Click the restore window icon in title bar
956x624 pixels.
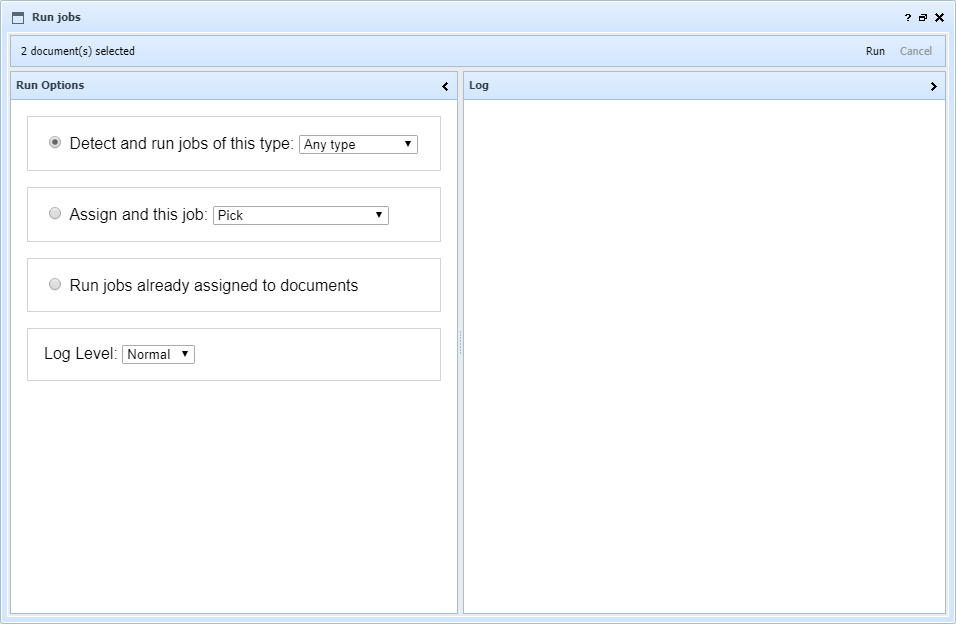[923, 18]
